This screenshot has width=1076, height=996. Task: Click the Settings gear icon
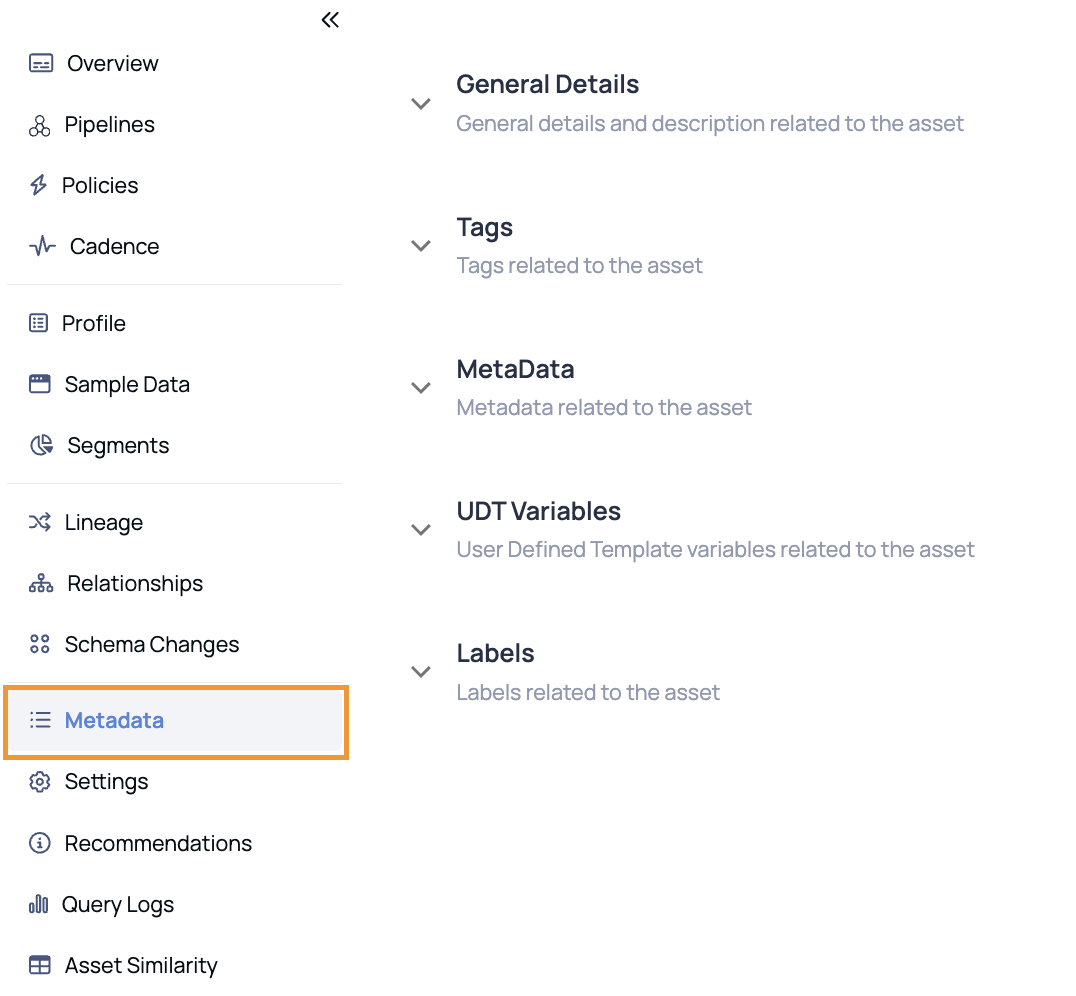point(40,782)
